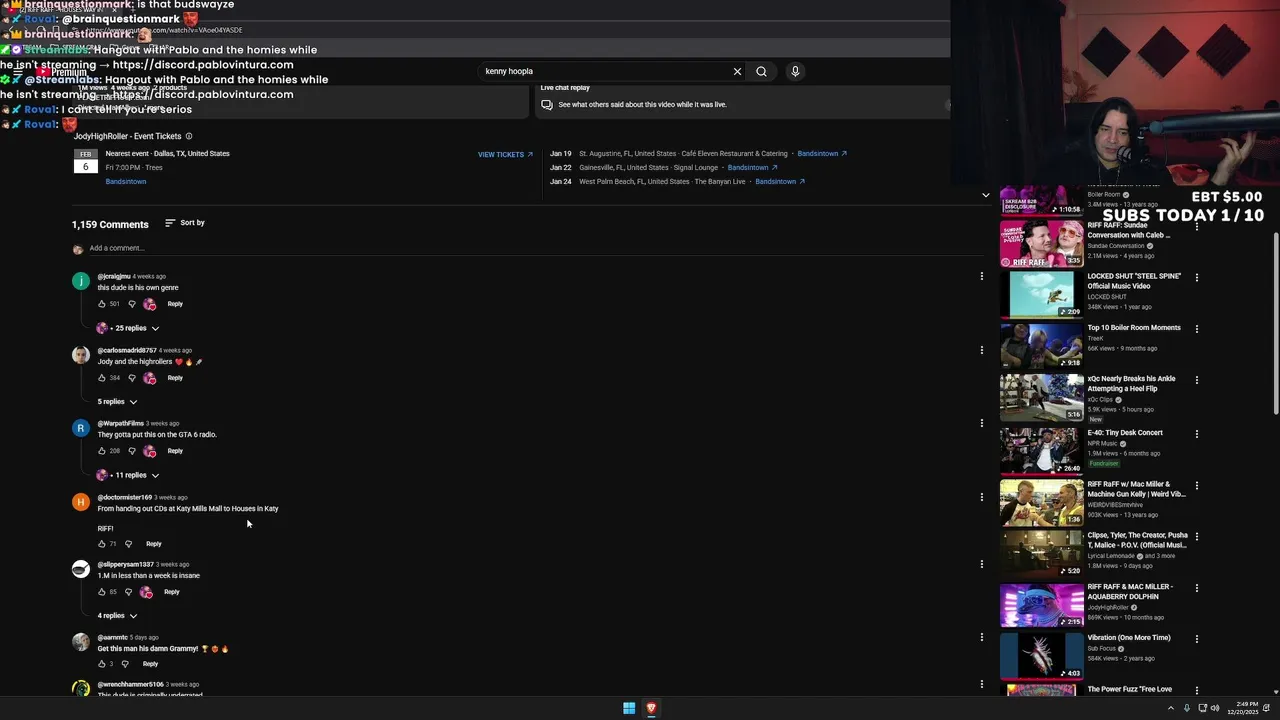Open the Sort by comments dropdown

coord(185,223)
